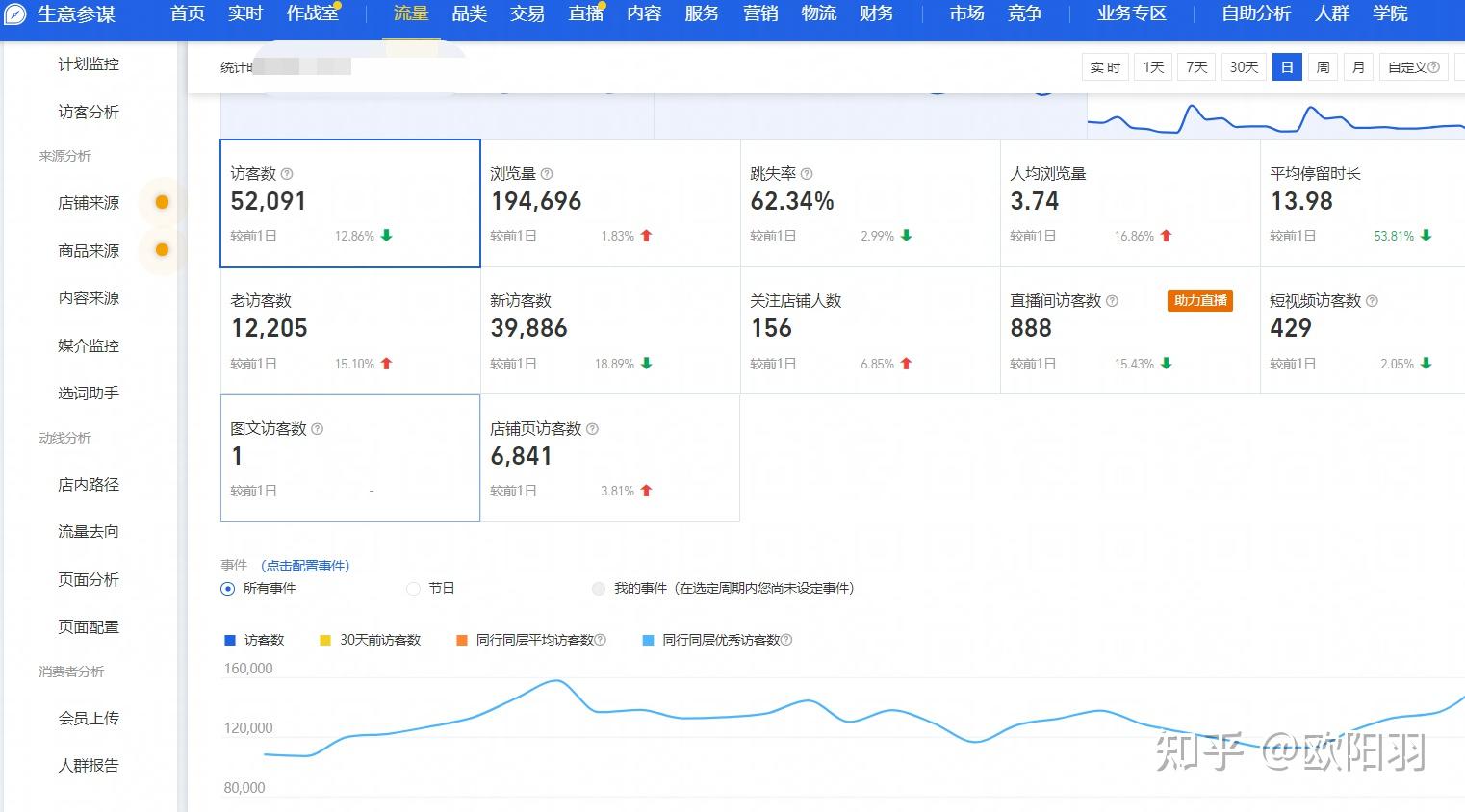Viewport: 1465px width, 812px height.
Task: Click the 生意参谋 compass logo icon
Action: click(x=15, y=14)
